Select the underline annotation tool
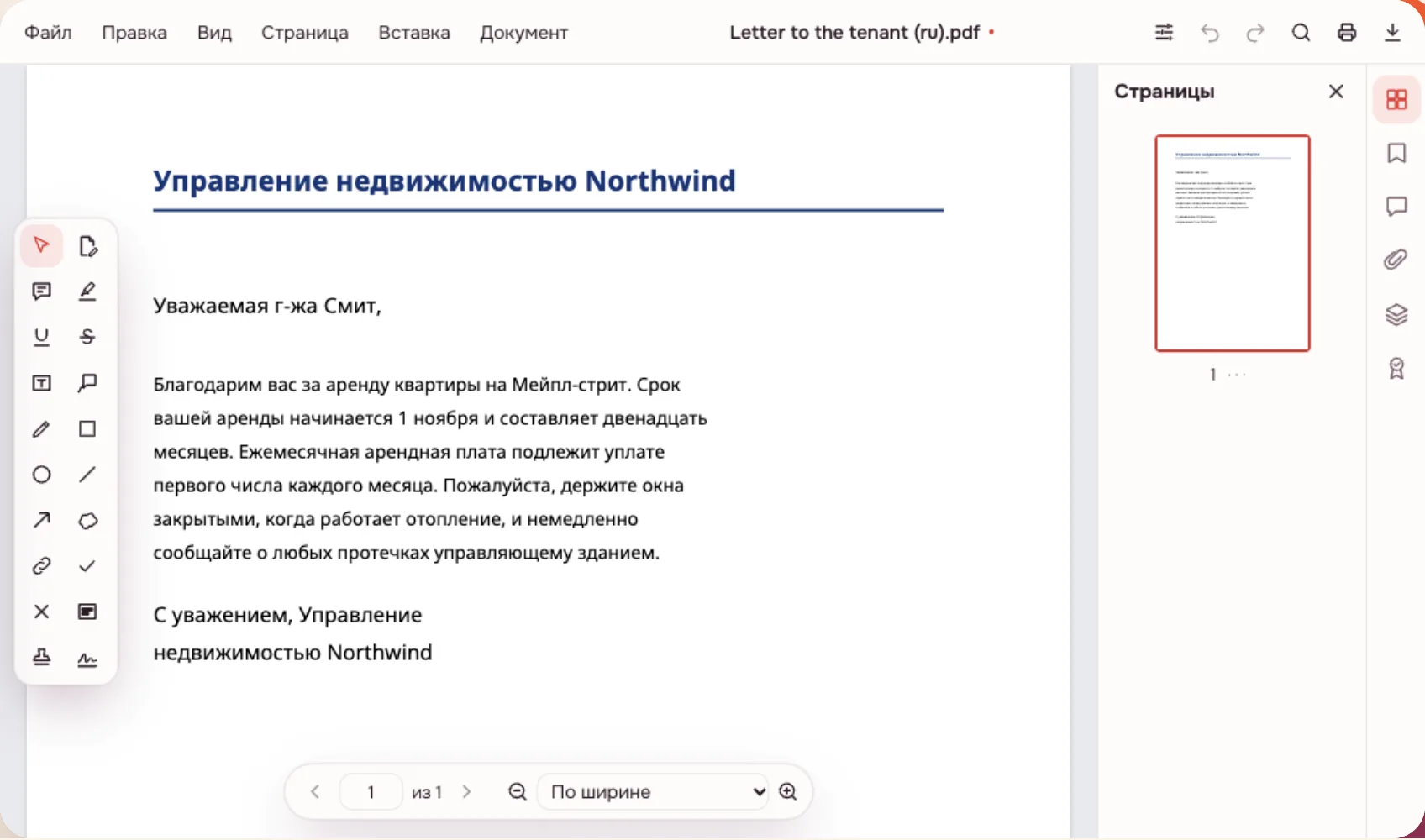Viewport: 1425px width, 840px height. click(x=41, y=337)
